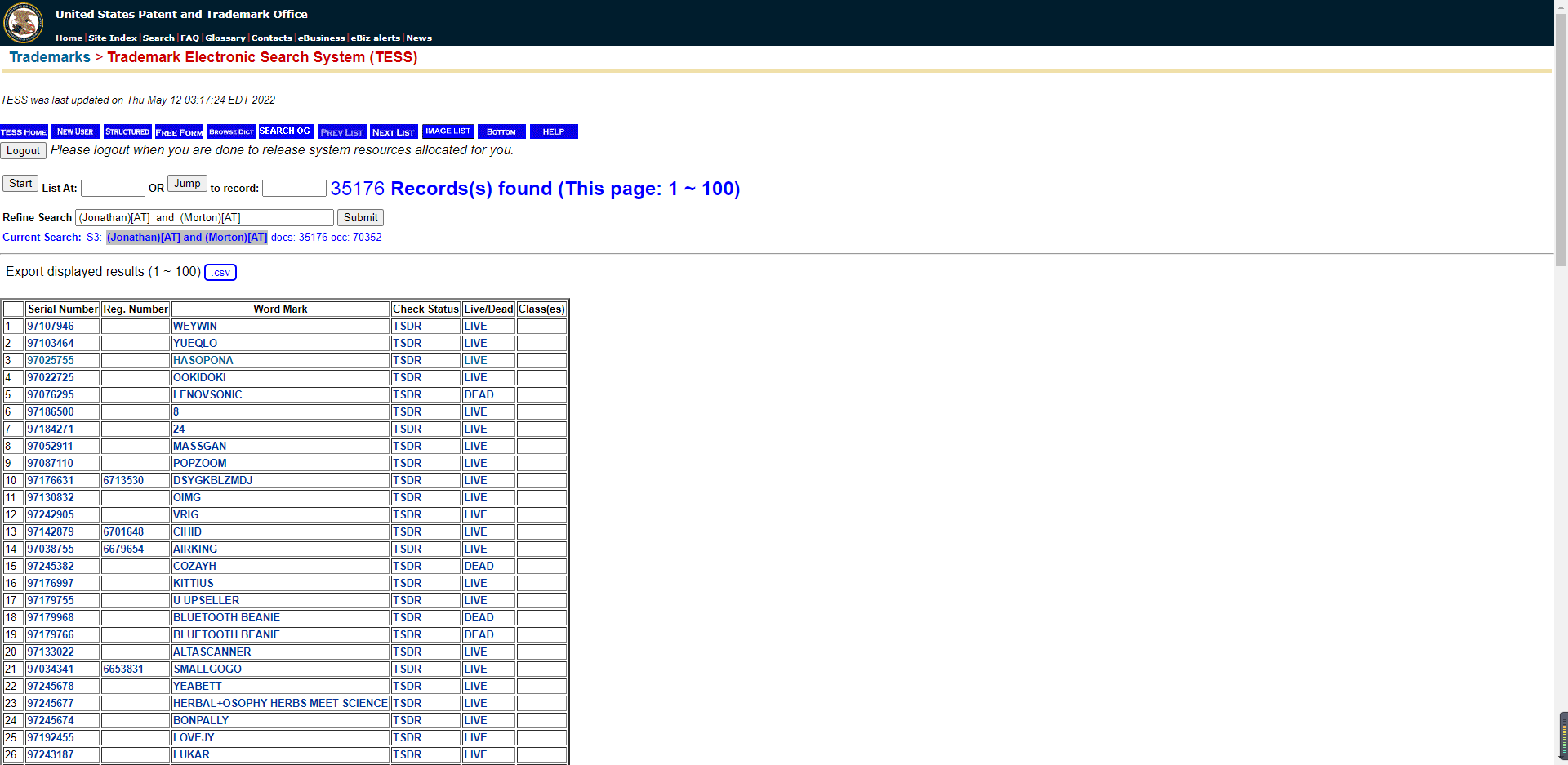1568x765 pixels.
Task: Jump to Bottom of the page
Action: 501,132
